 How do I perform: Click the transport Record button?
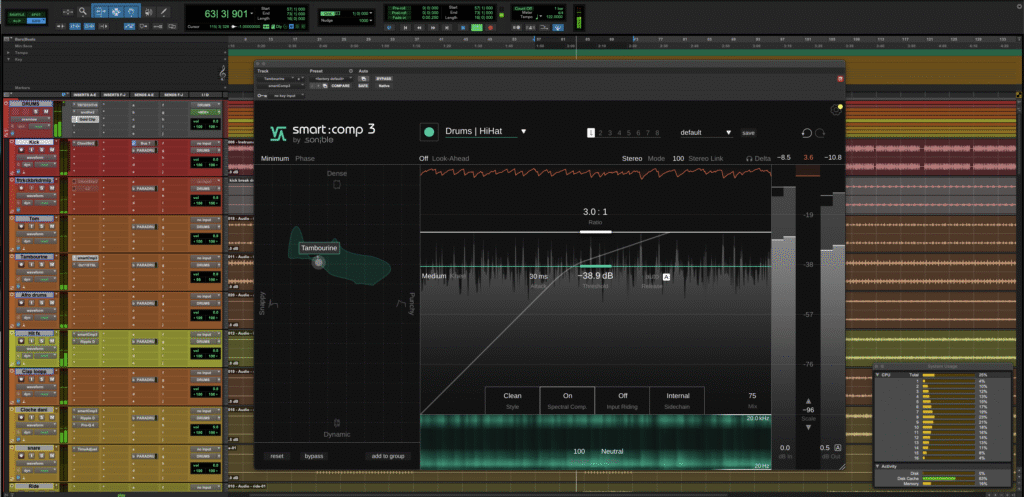click(x=490, y=27)
